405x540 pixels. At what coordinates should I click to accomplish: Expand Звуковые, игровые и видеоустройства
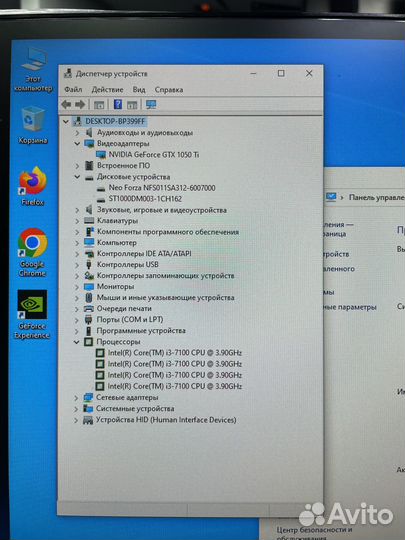[x=77, y=210]
